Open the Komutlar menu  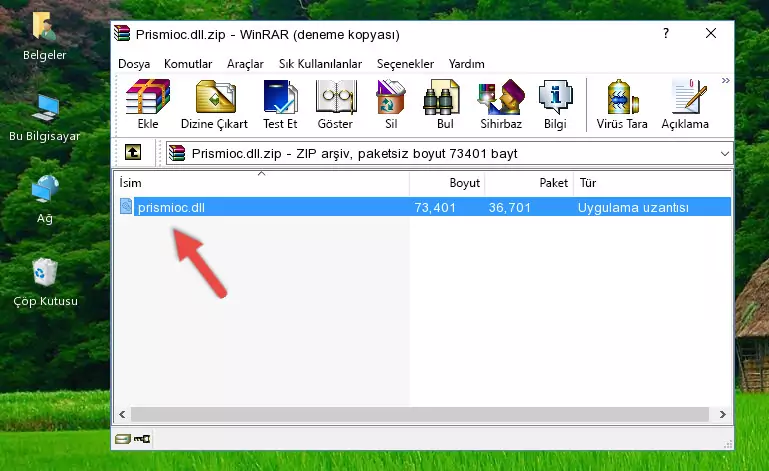click(x=188, y=64)
